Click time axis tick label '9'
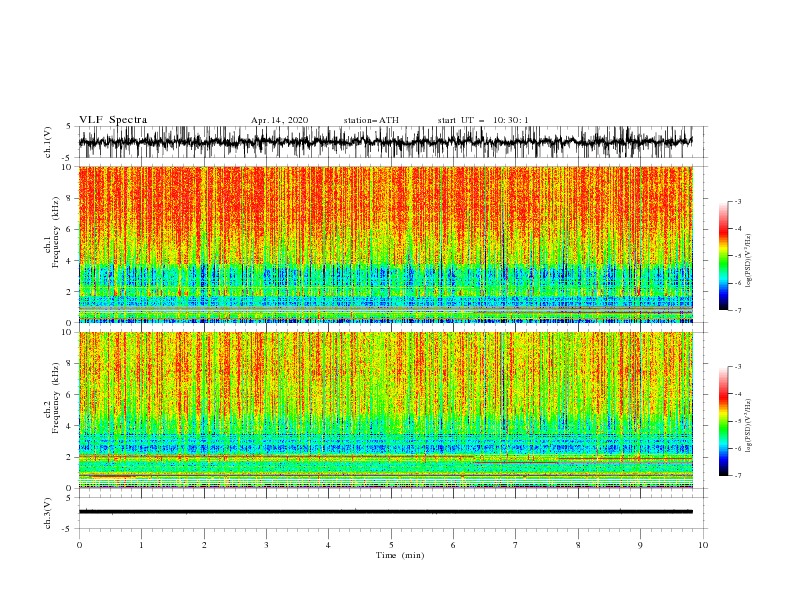The image size is (792, 612). coord(640,545)
